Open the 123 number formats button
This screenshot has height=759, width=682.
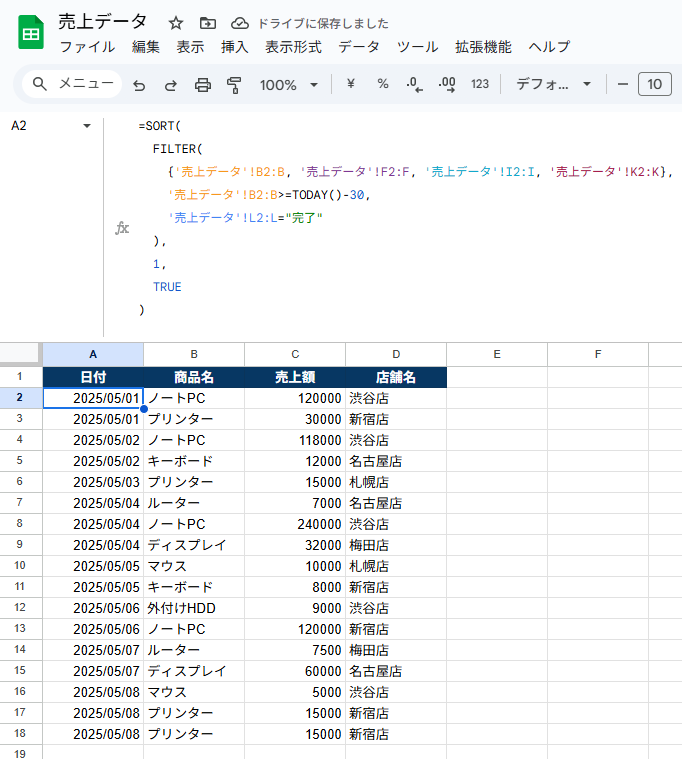[x=480, y=84]
